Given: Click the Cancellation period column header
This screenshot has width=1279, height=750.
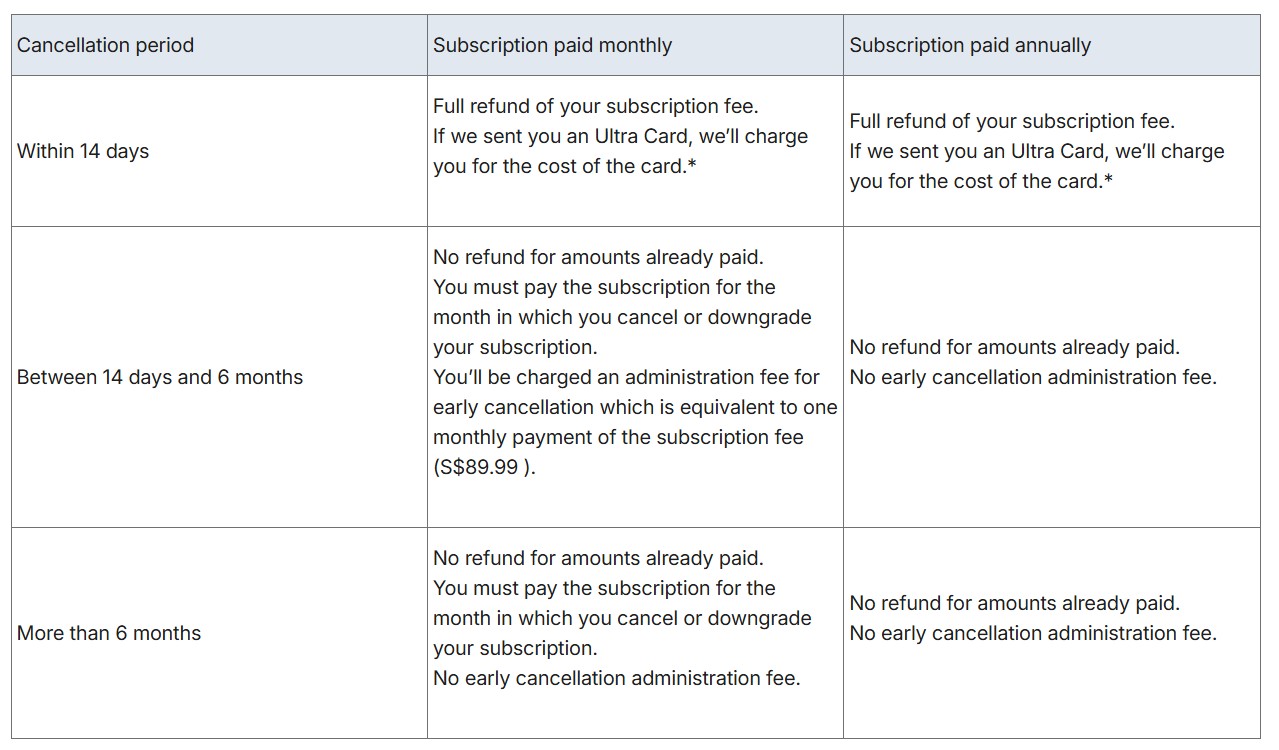Looking at the screenshot, I should pos(219,45).
